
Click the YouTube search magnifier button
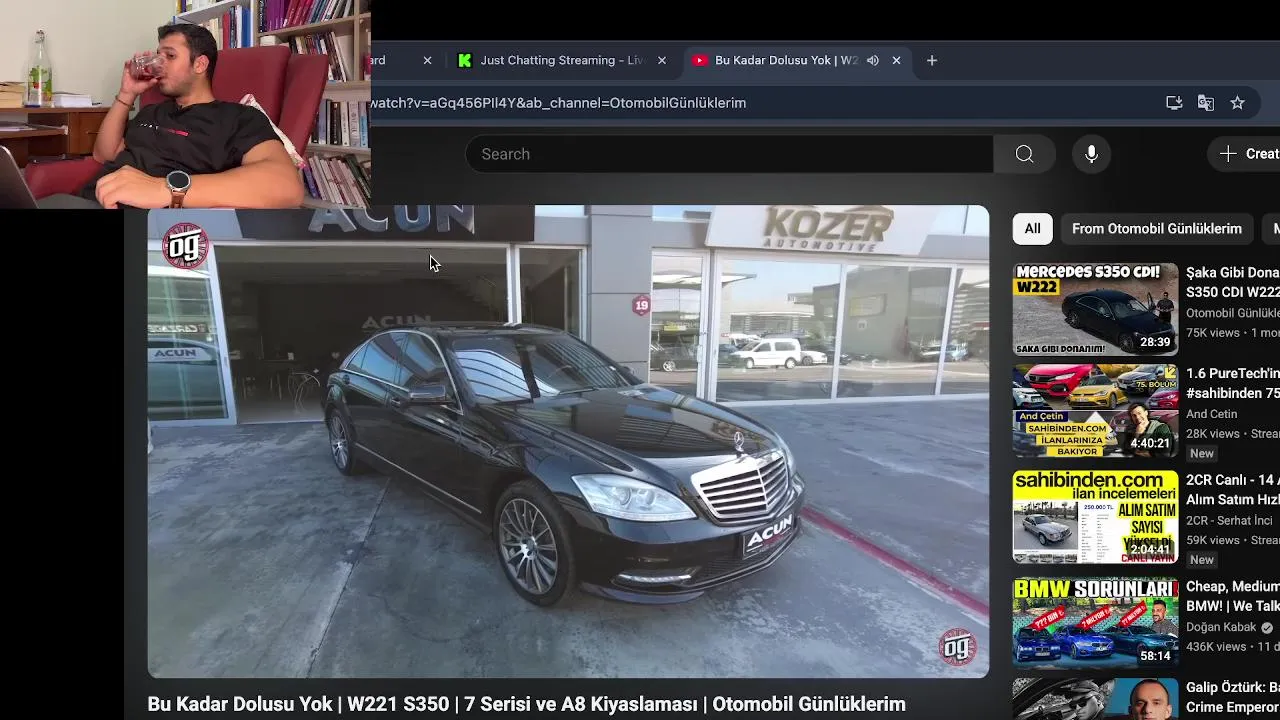coord(1024,154)
